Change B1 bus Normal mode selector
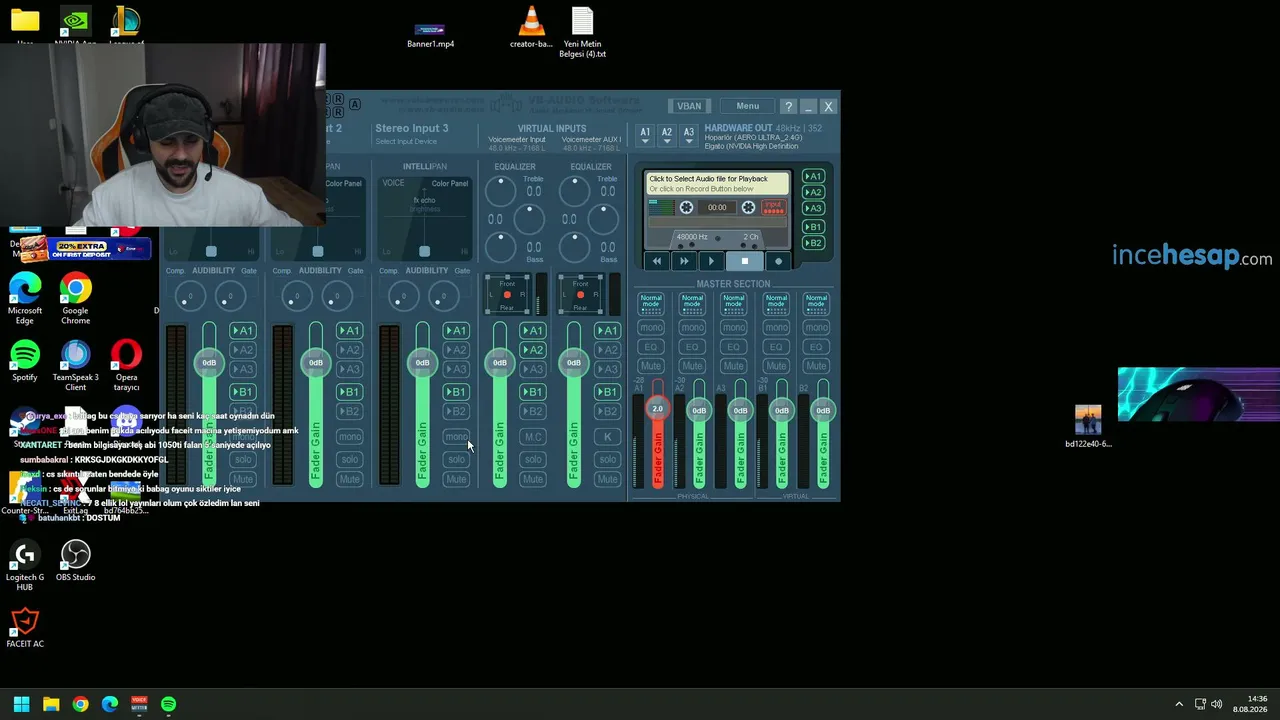 [x=776, y=304]
